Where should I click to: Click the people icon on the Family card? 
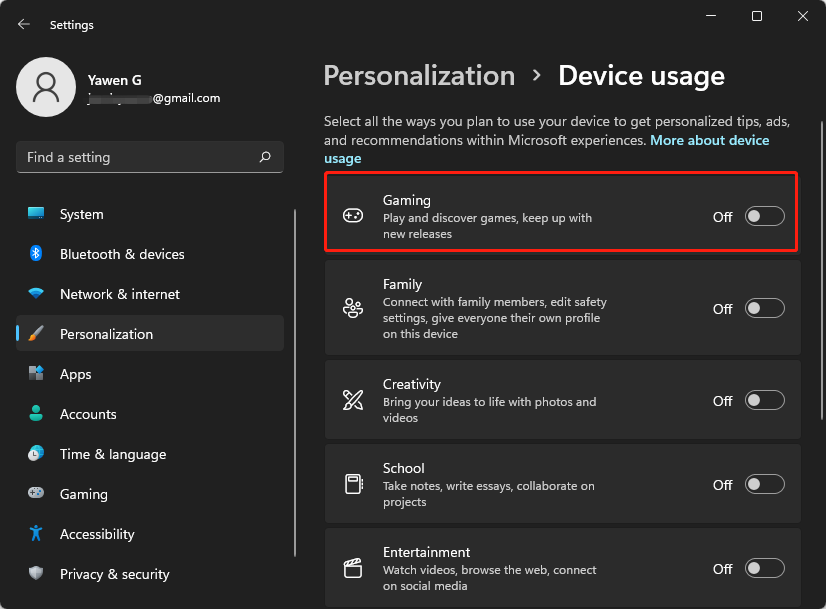point(353,308)
